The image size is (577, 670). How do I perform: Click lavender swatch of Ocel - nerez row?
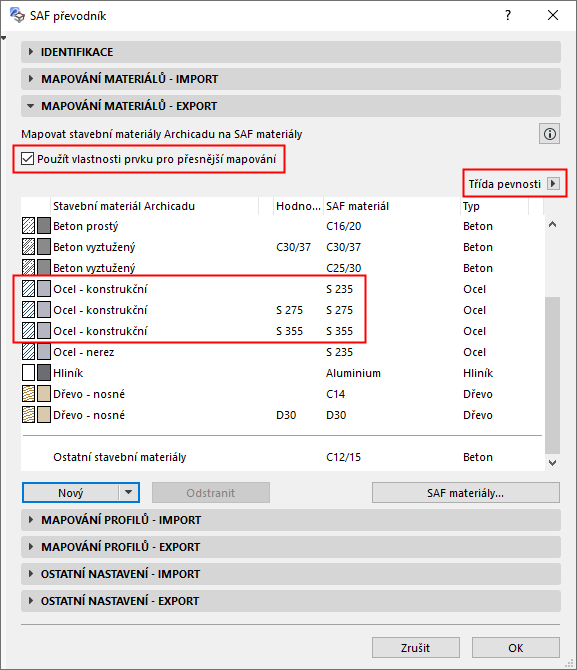pyautogui.click(x=44, y=352)
